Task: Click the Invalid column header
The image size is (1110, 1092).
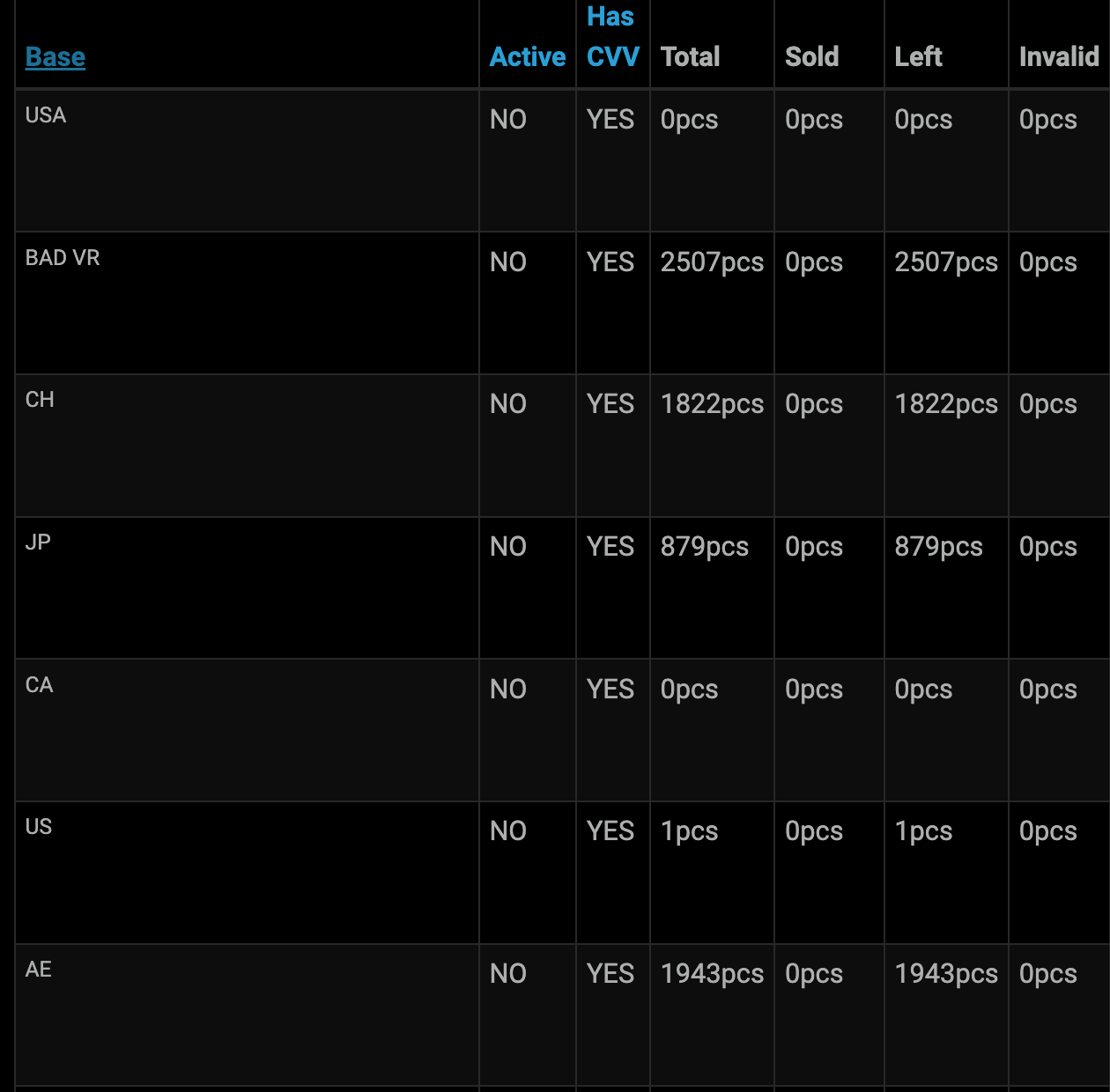Action: pos(1058,57)
